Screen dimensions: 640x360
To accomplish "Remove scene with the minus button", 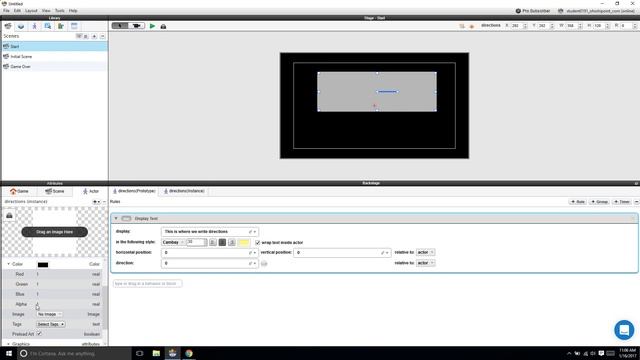I will [x=102, y=36].
